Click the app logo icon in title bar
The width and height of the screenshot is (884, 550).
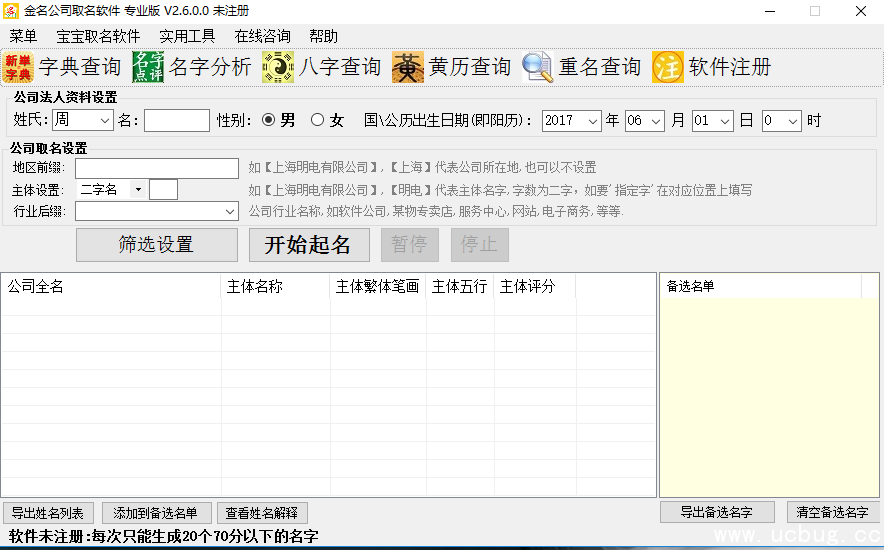click(x=10, y=11)
